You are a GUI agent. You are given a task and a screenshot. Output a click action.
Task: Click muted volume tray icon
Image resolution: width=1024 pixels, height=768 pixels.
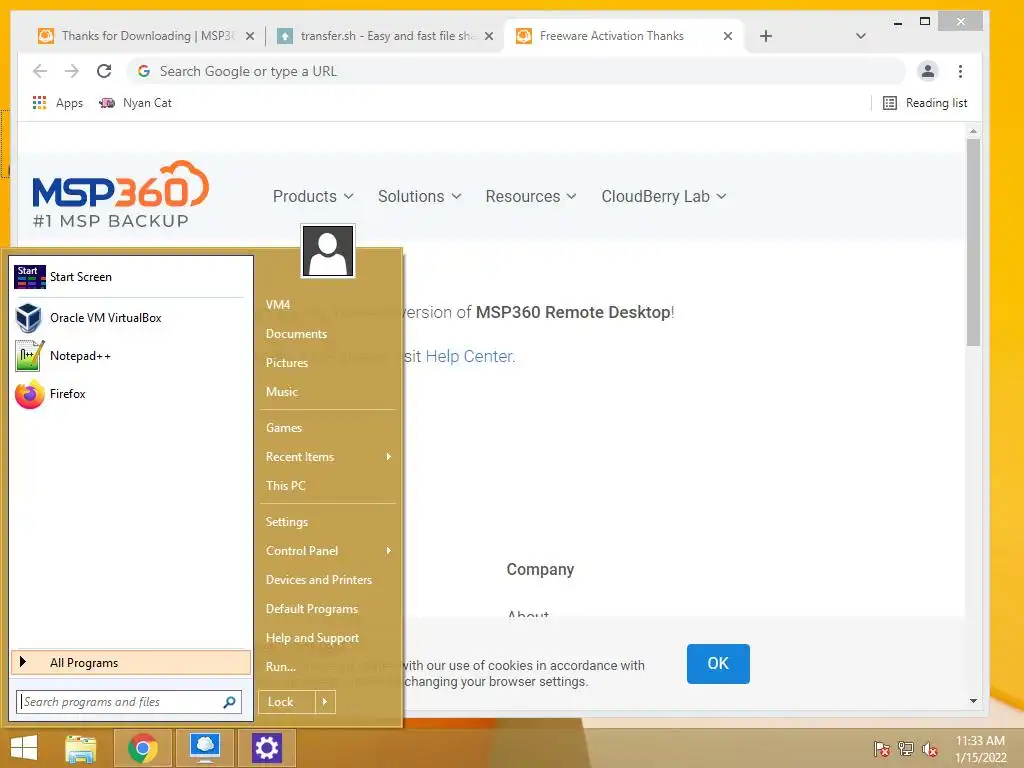[x=930, y=749]
